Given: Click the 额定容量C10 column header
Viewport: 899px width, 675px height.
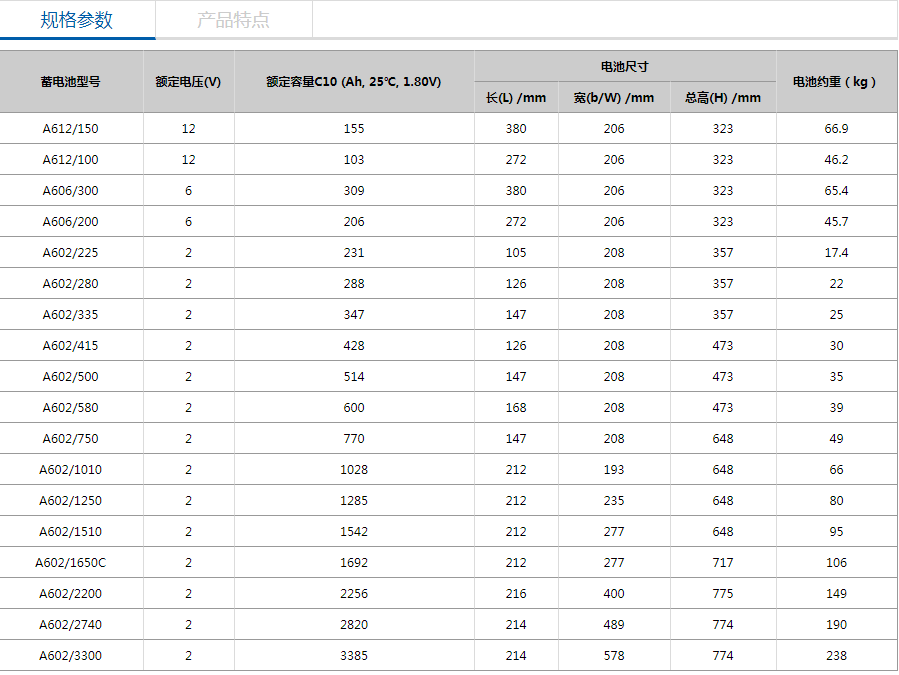Looking at the screenshot, I should 353,82.
